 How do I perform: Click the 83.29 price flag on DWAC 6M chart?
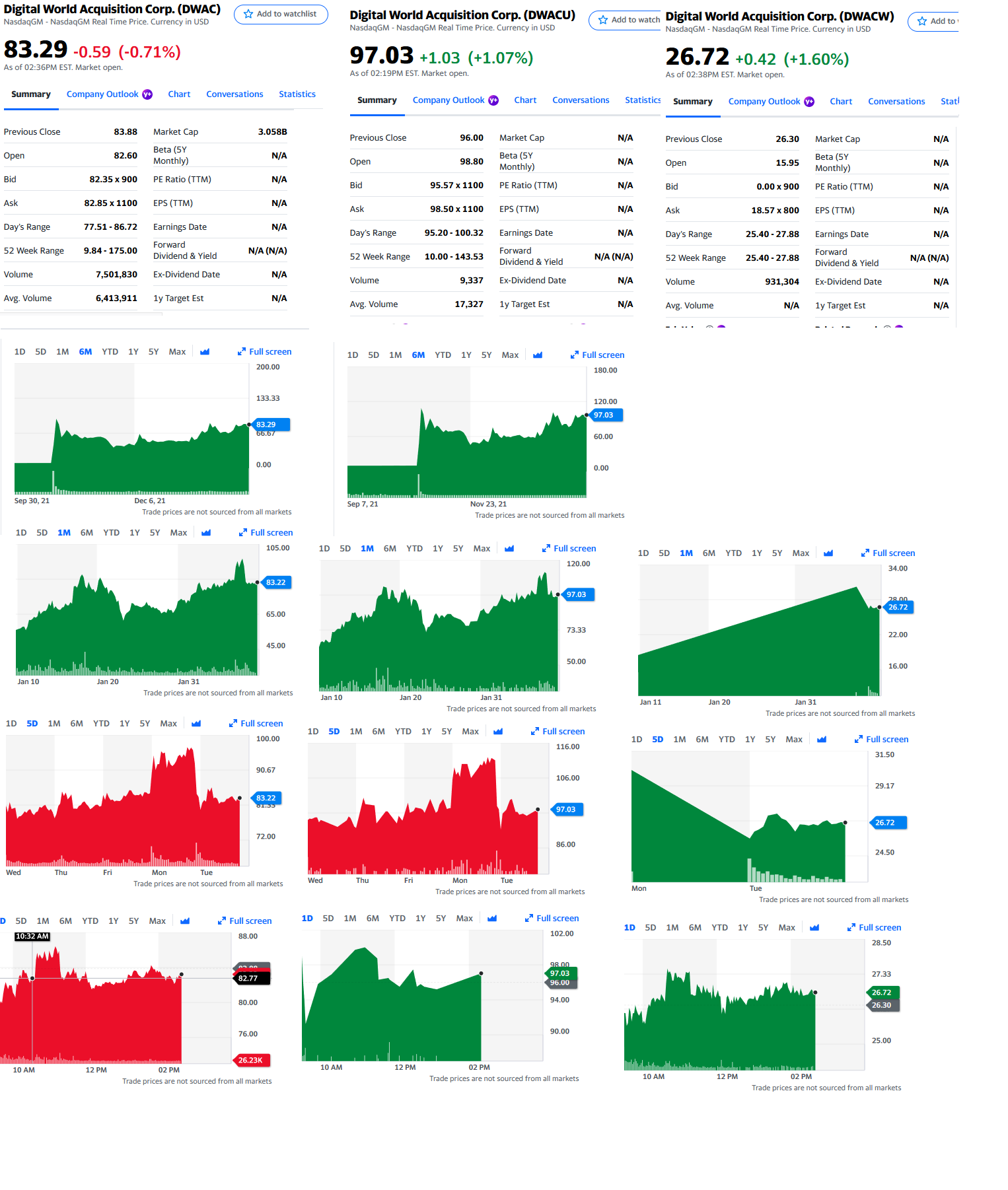coord(270,425)
